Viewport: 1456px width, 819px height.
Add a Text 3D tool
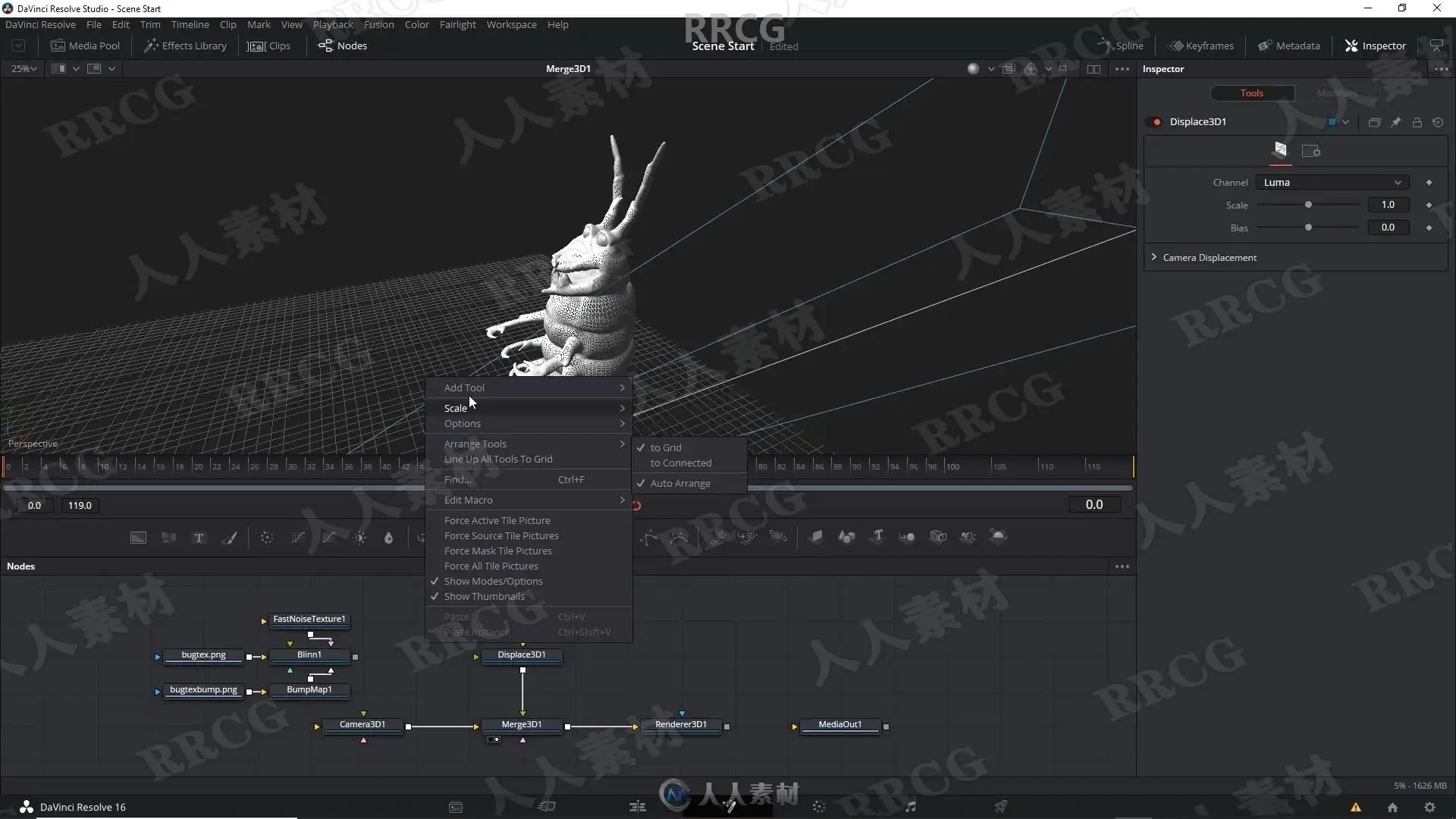pyautogui.click(x=878, y=536)
